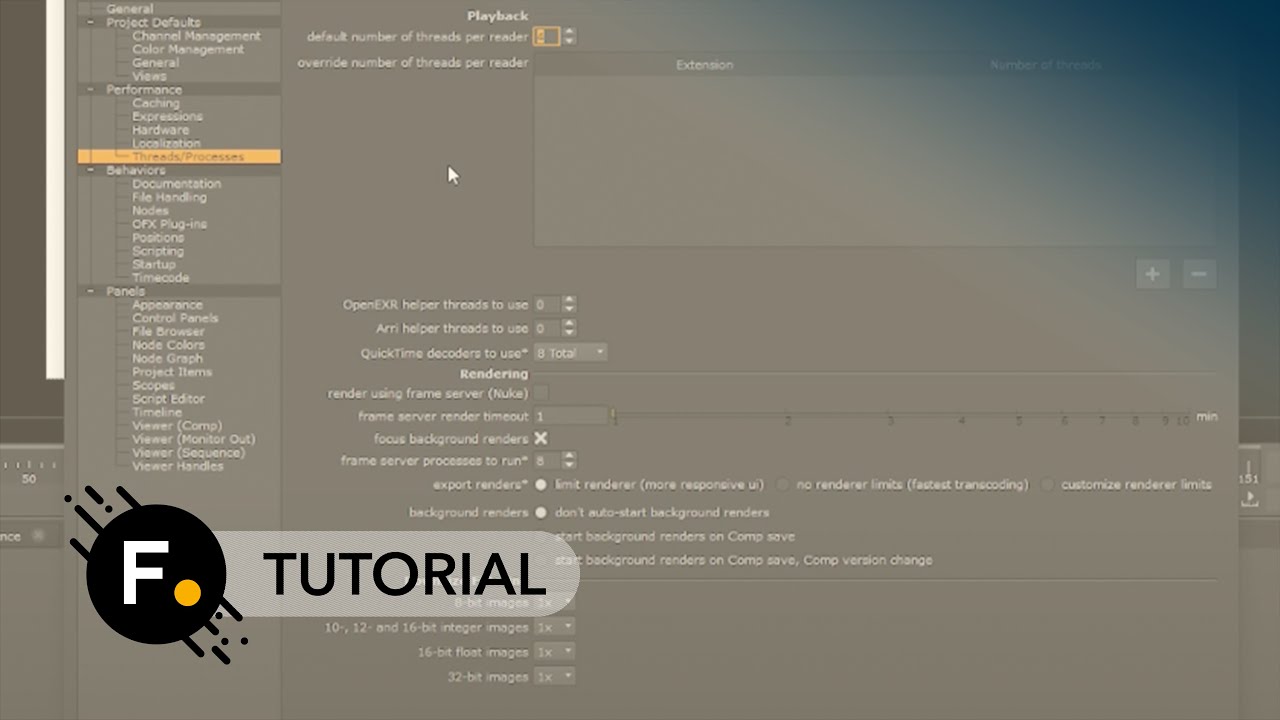This screenshot has height=720, width=1280.
Task: Open Timeline preferences
Action: [157, 412]
